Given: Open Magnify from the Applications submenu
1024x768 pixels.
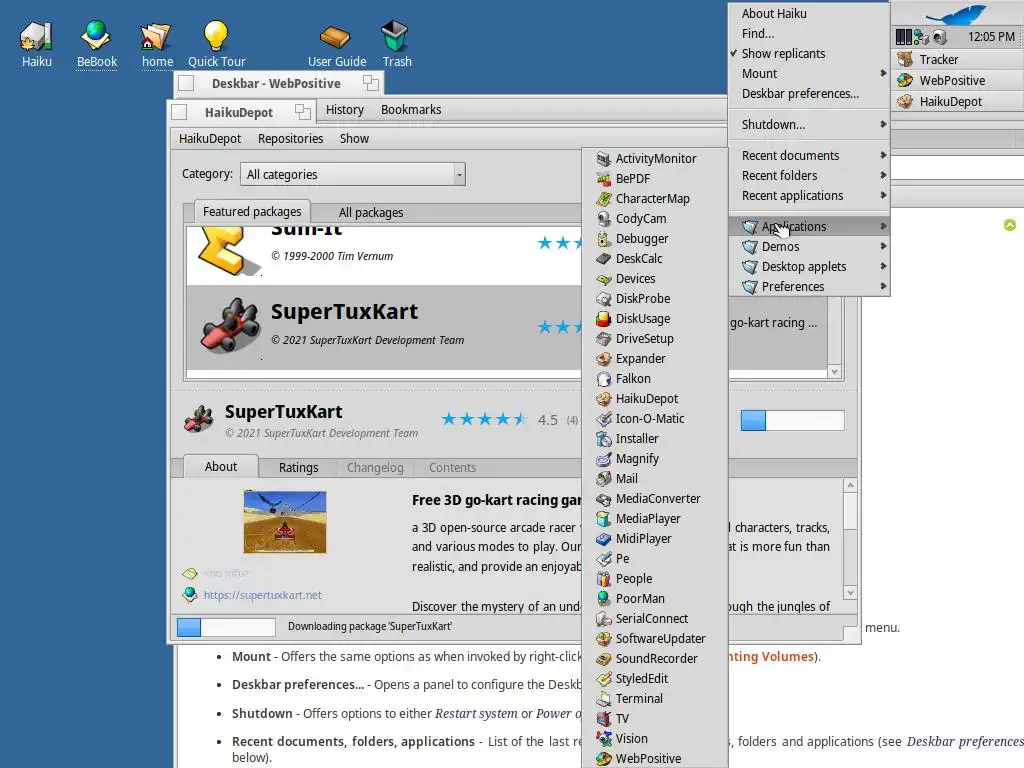Looking at the screenshot, I should coord(654,458).
